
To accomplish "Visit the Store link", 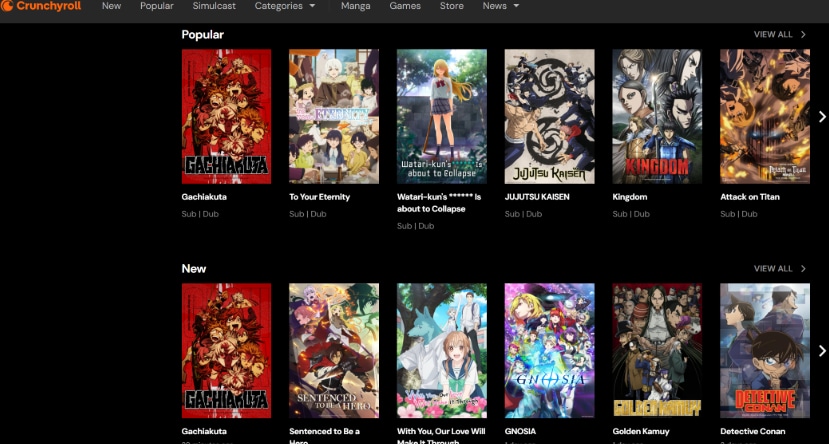I will click(x=452, y=6).
